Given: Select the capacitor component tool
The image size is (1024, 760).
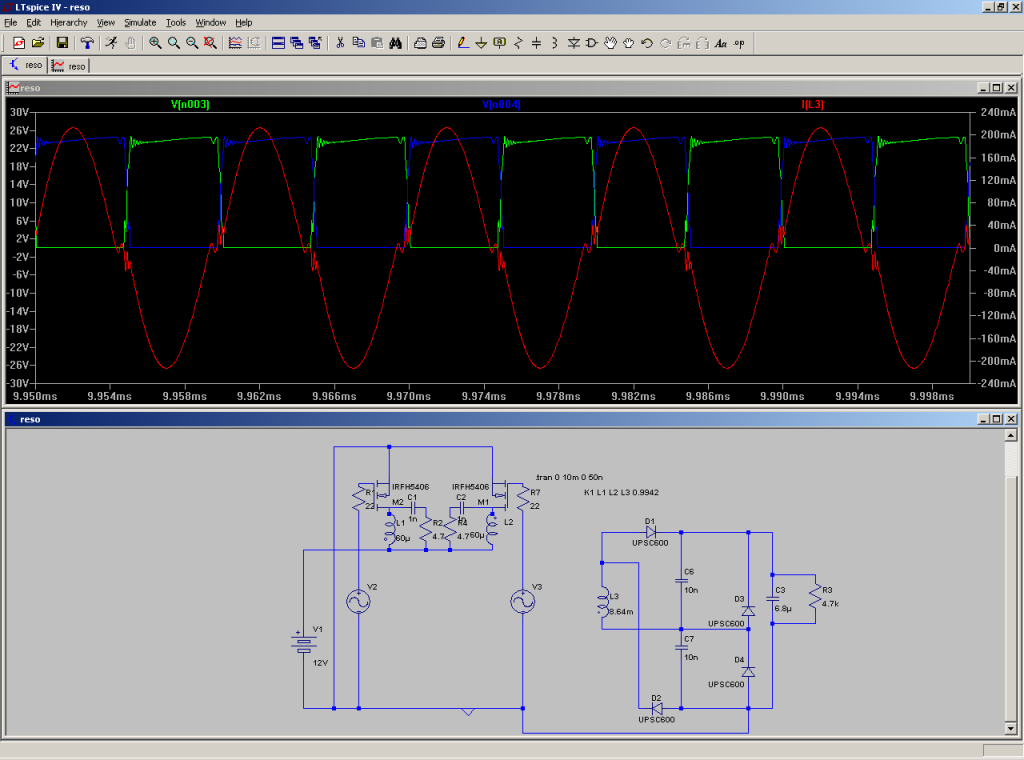Looking at the screenshot, I should (536, 43).
